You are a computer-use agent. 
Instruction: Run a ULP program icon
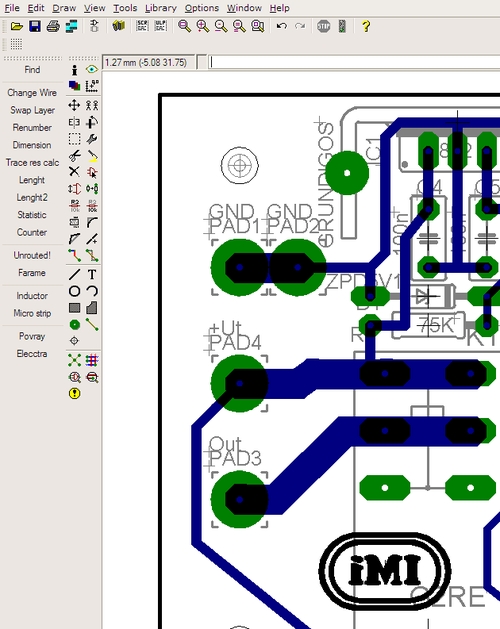point(161,26)
